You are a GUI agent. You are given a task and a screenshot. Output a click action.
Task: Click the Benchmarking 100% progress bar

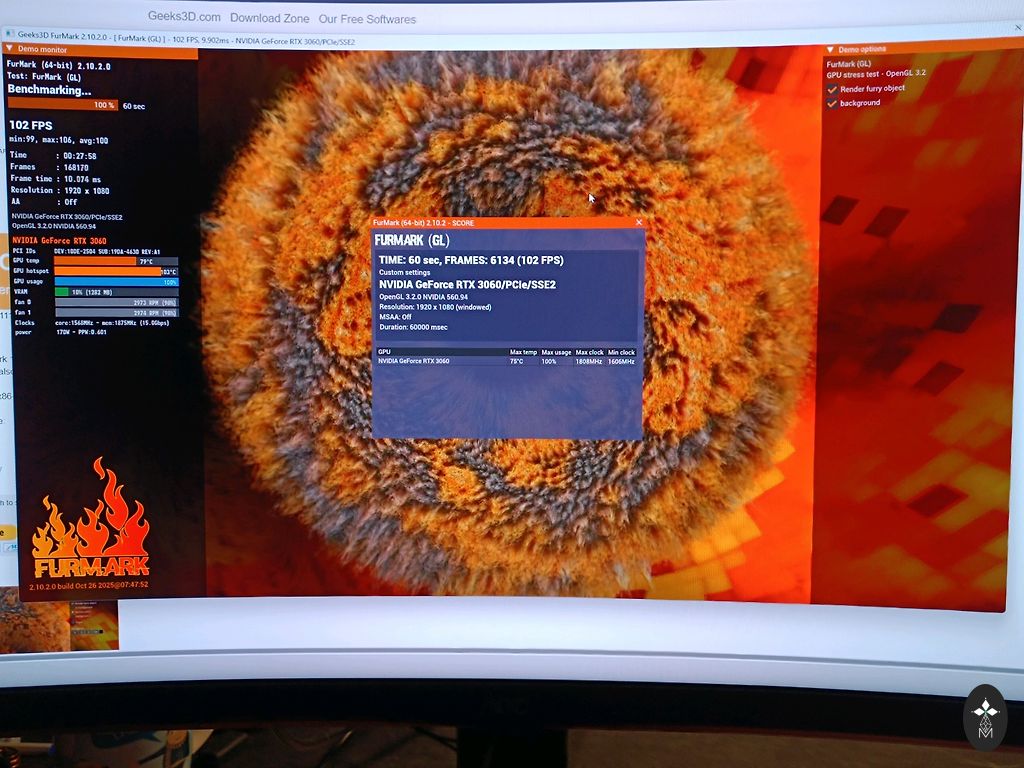[x=63, y=105]
